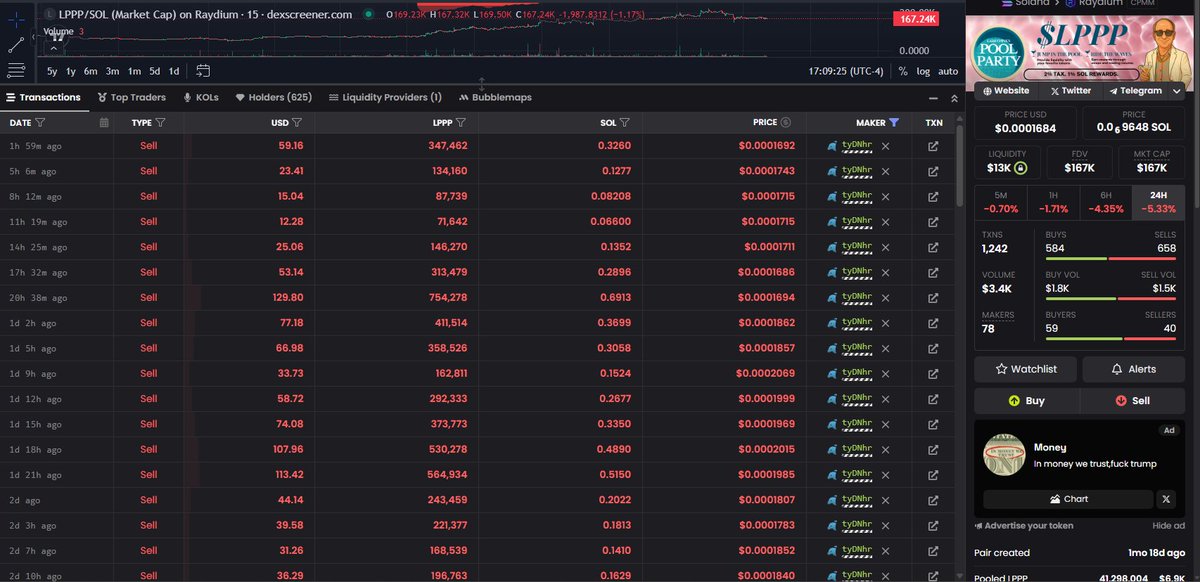Set chart range to 1d
This screenshot has width=1200, height=582.
(x=174, y=71)
